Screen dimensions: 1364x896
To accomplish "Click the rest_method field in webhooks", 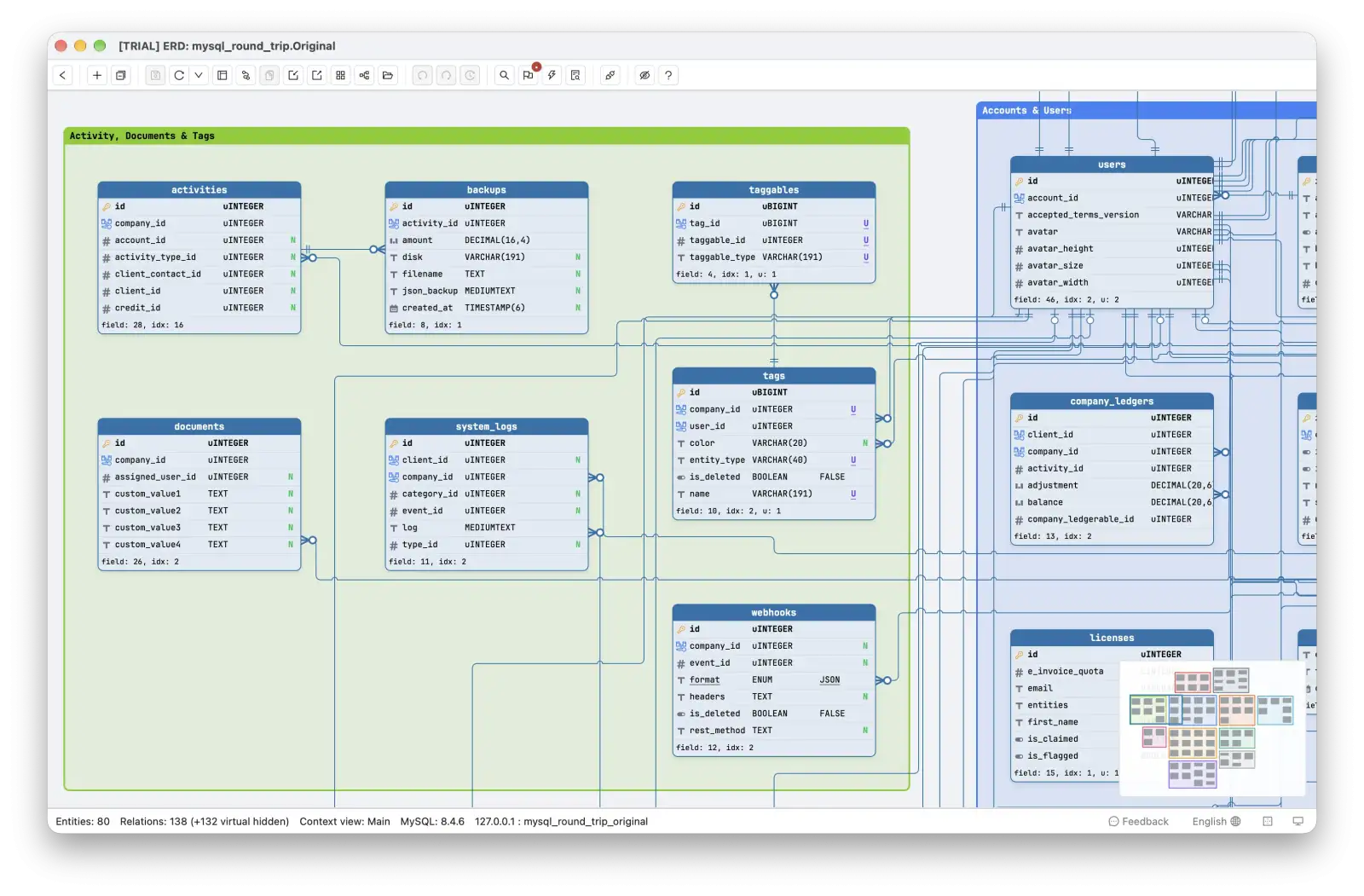I will coord(774,731).
